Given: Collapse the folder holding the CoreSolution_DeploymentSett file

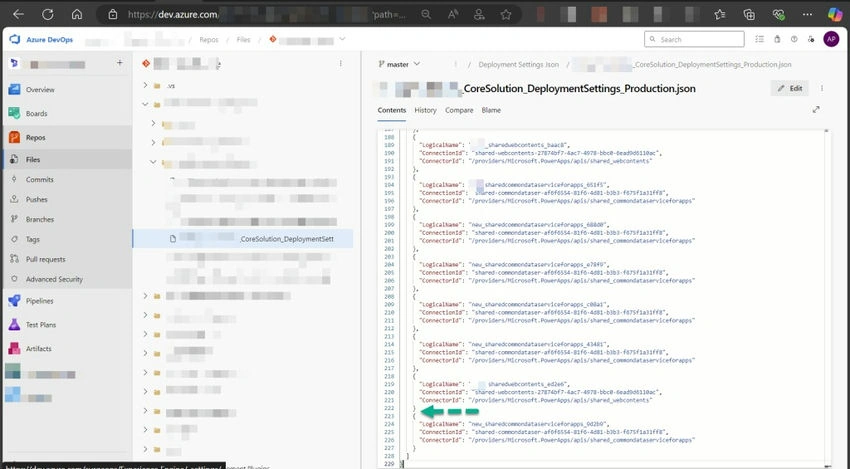Looking at the screenshot, I should coord(153,162).
